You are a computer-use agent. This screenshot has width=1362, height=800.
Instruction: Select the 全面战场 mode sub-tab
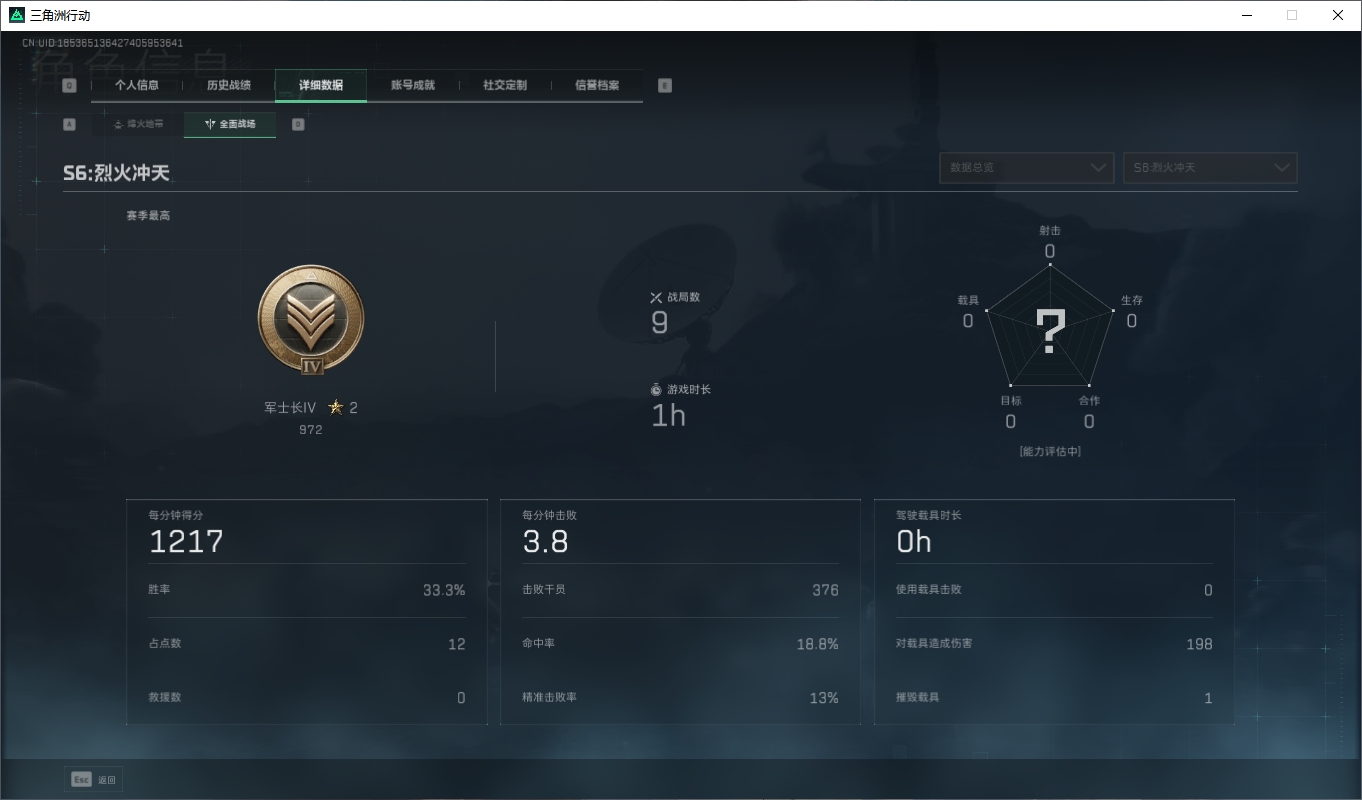pyautogui.click(x=230, y=124)
